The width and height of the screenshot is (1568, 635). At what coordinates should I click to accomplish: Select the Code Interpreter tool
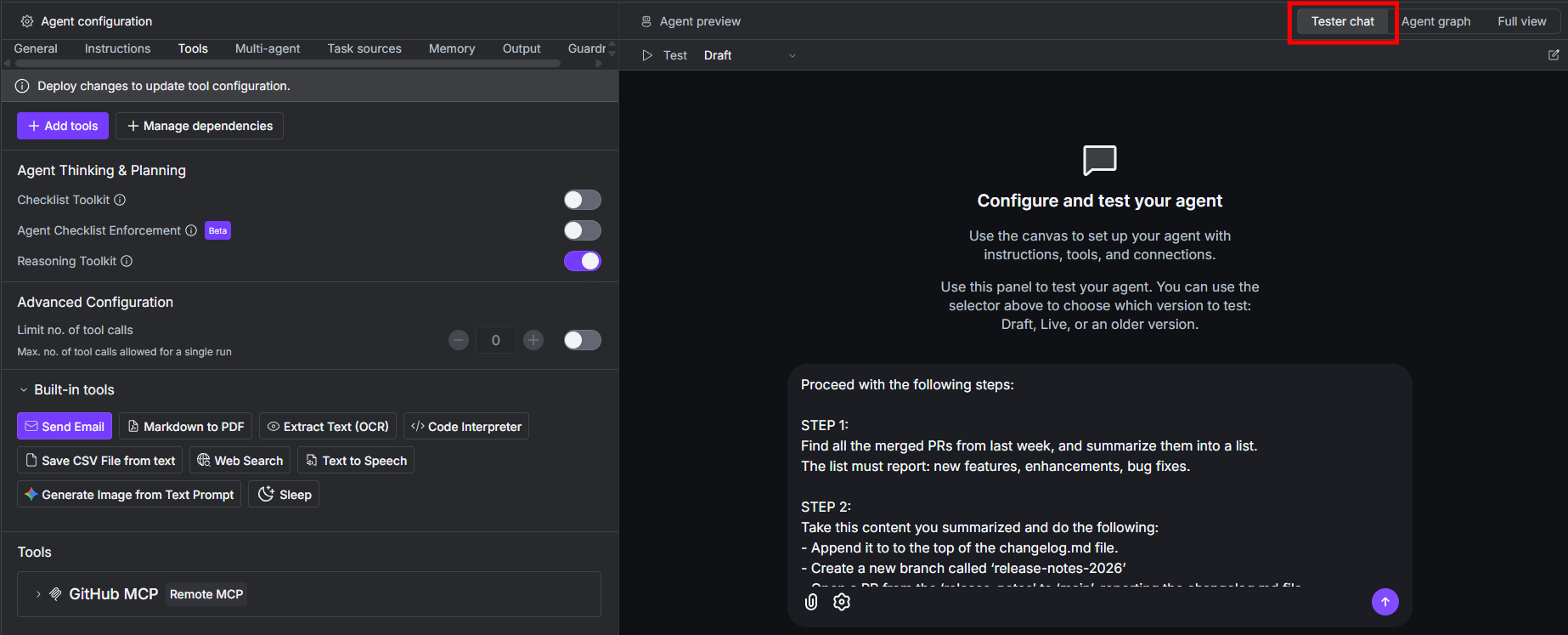466,427
